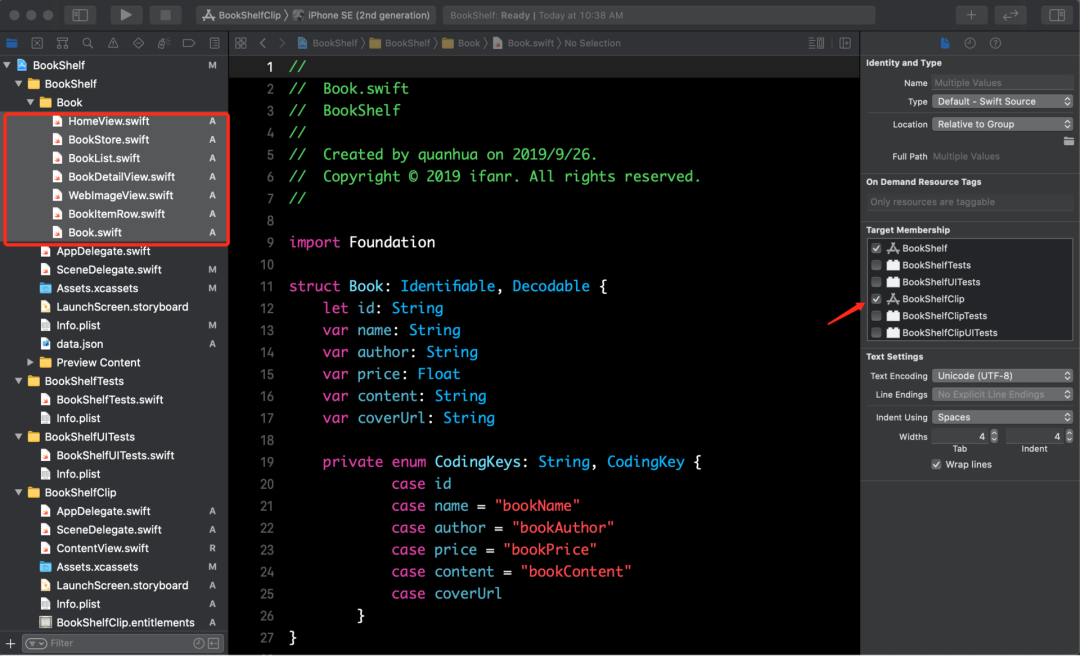
Task: Show the History inspector clock icon
Action: coord(970,43)
